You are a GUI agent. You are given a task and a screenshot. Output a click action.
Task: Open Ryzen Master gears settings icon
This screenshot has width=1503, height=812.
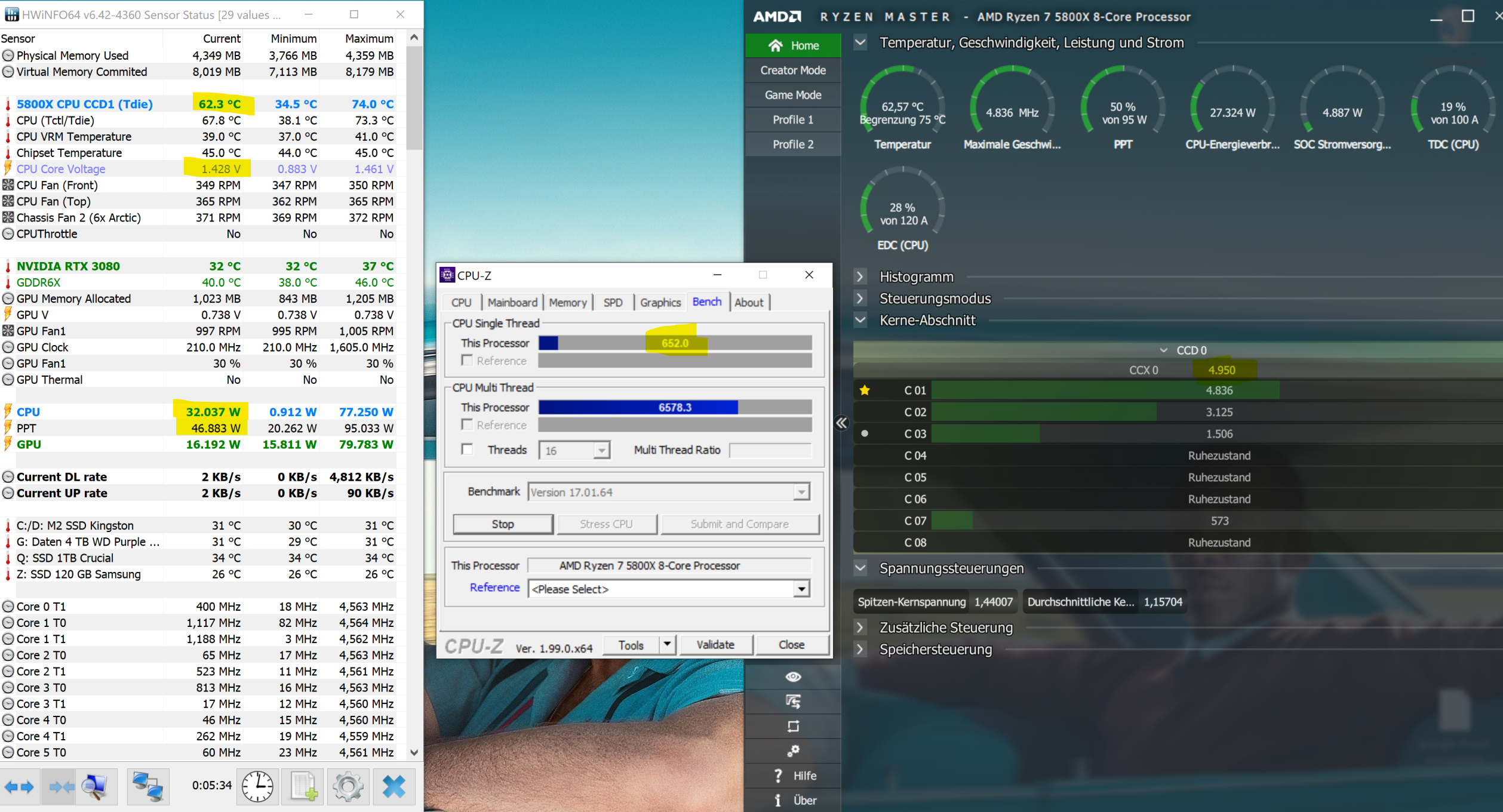pyautogui.click(x=793, y=751)
